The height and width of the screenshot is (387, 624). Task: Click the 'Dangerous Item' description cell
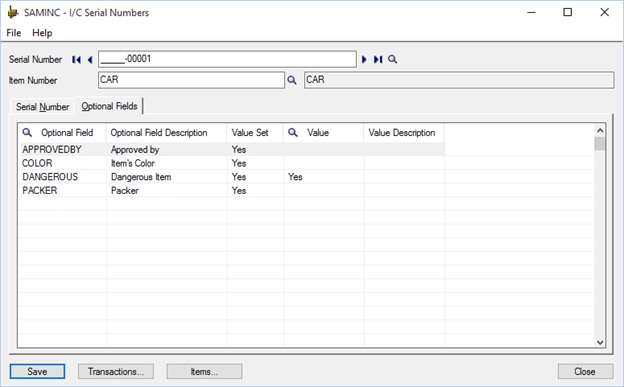[x=167, y=177]
